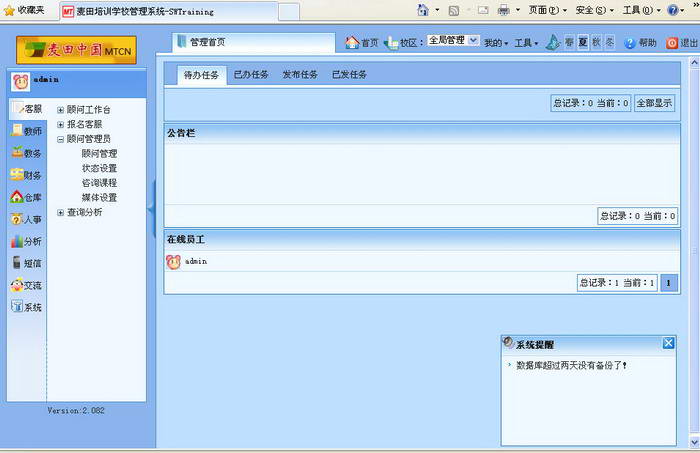The width and height of the screenshot is (700, 453).
Task: Open 状态设置 in the tree
Action: click(x=99, y=169)
